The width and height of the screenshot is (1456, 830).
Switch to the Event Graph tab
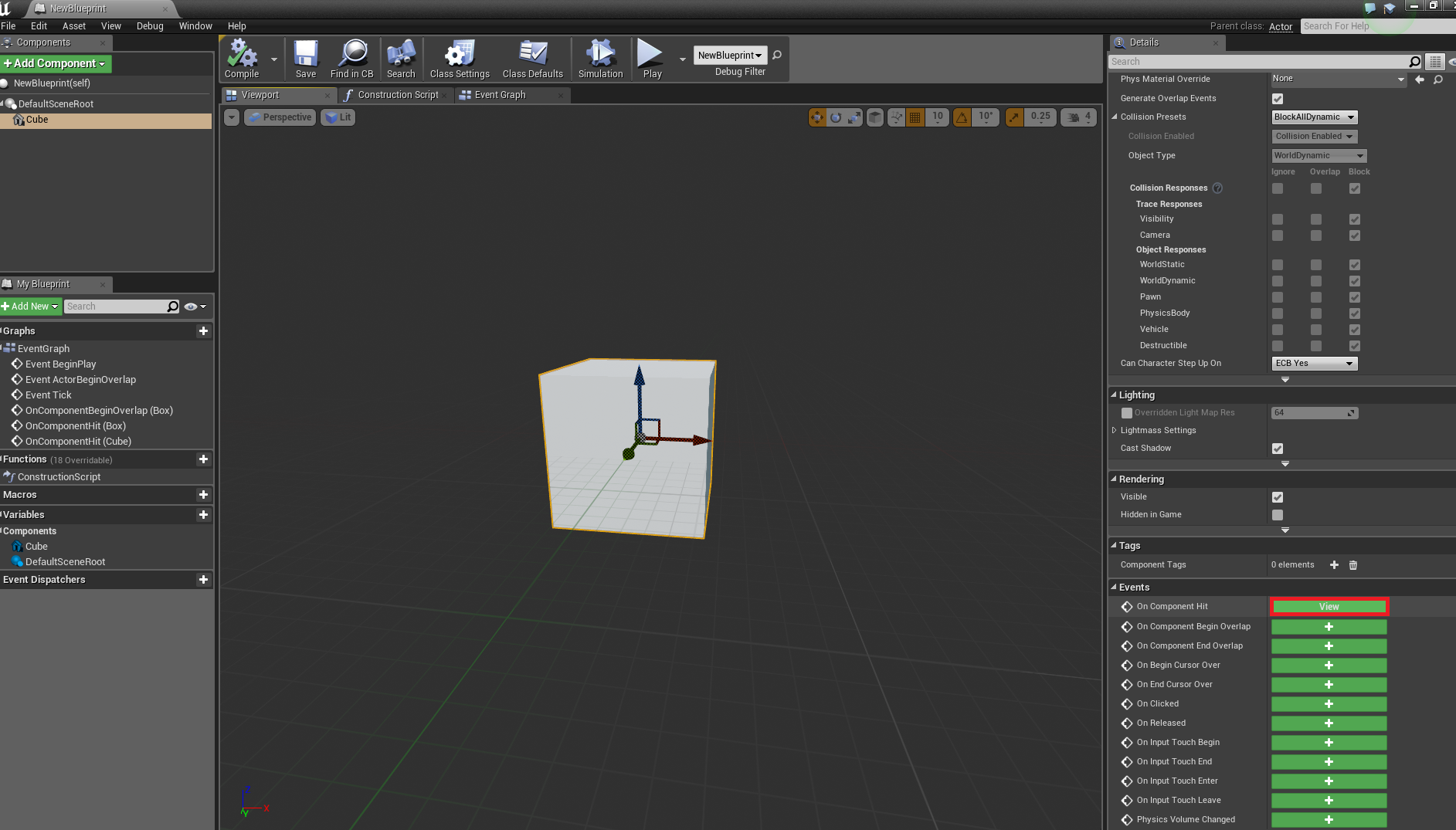click(x=500, y=95)
